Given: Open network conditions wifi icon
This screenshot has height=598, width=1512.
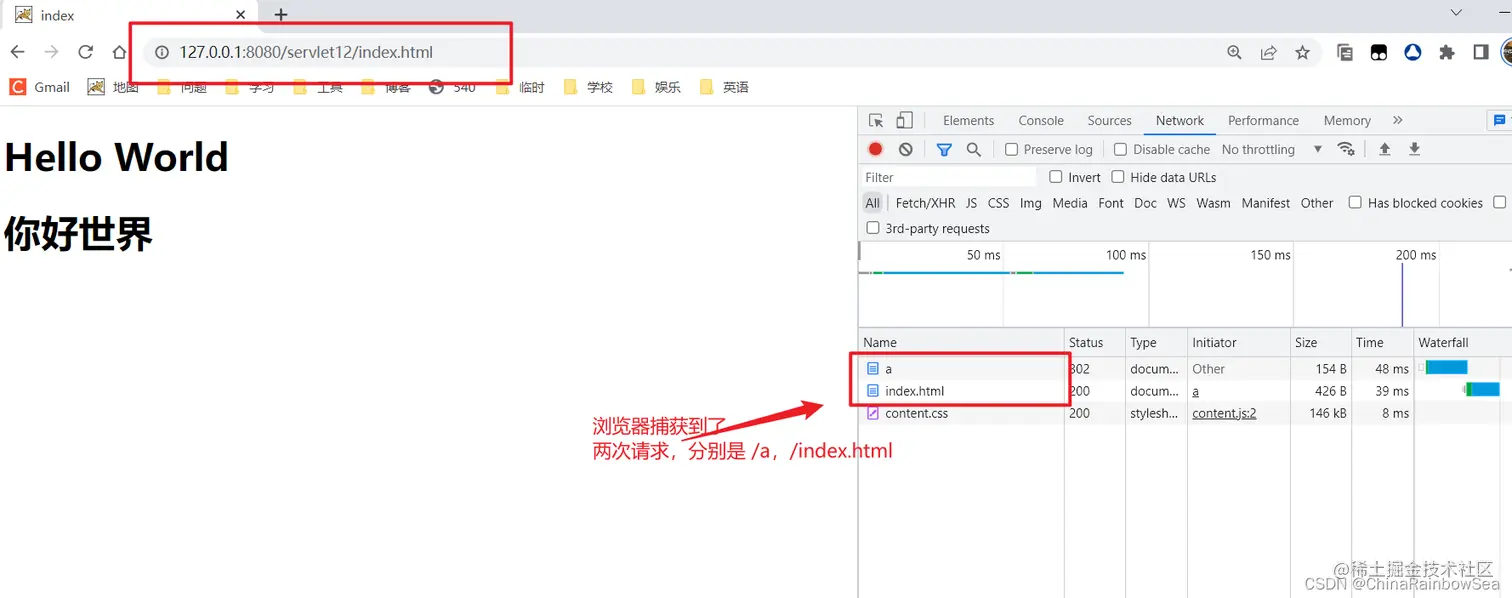Looking at the screenshot, I should [x=1346, y=149].
